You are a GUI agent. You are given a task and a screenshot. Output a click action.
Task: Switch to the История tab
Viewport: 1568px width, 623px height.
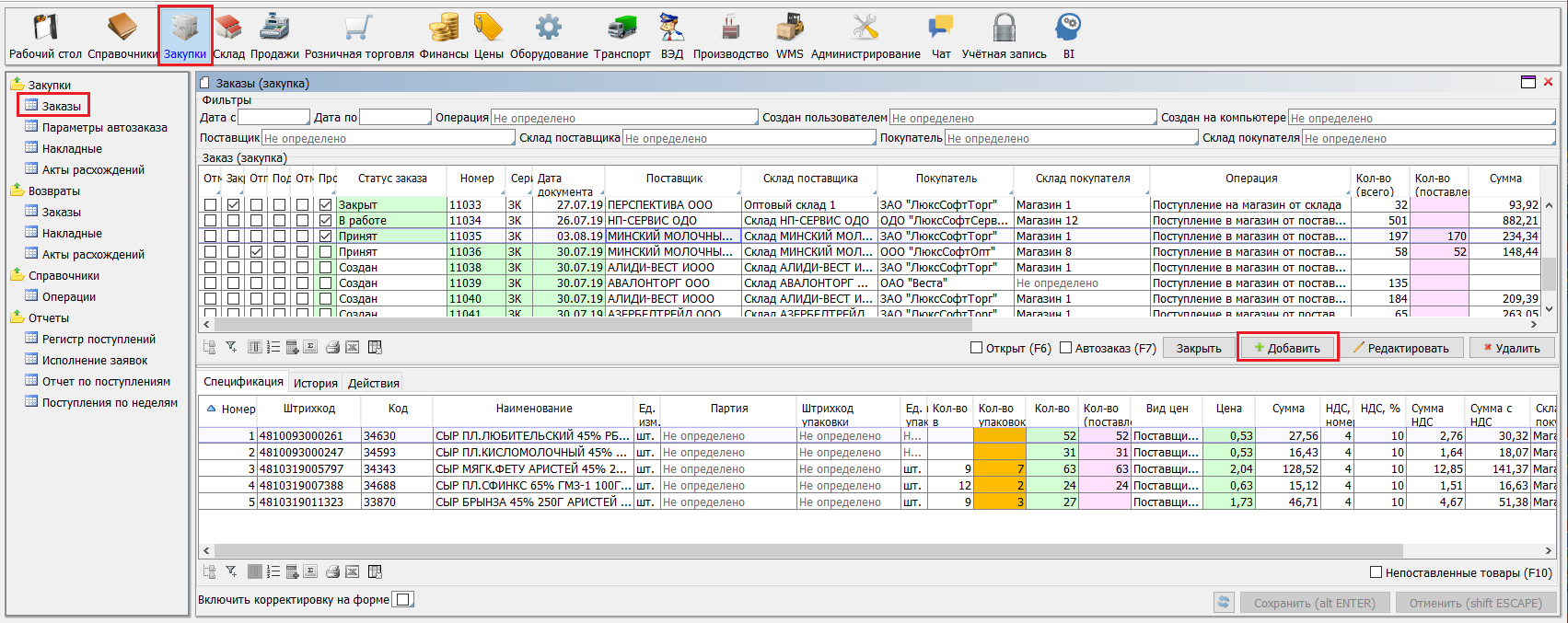click(x=316, y=383)
